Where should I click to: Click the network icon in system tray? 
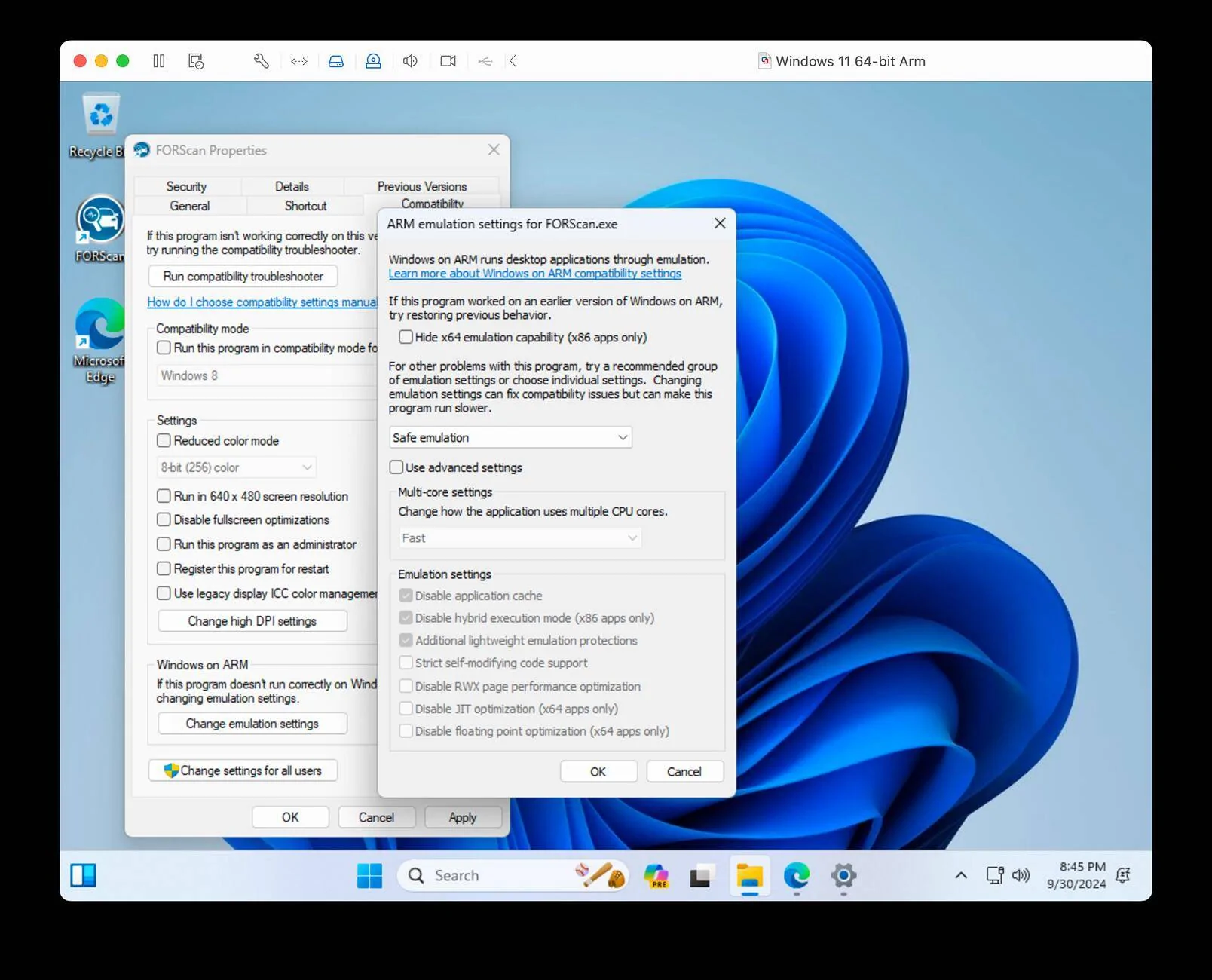995,875
